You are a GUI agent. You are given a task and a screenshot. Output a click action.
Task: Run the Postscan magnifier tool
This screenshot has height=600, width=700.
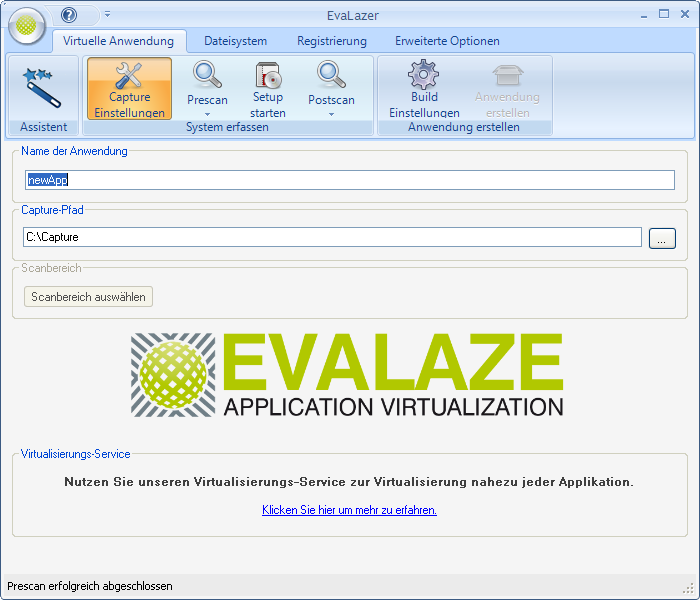coord(331,83)
